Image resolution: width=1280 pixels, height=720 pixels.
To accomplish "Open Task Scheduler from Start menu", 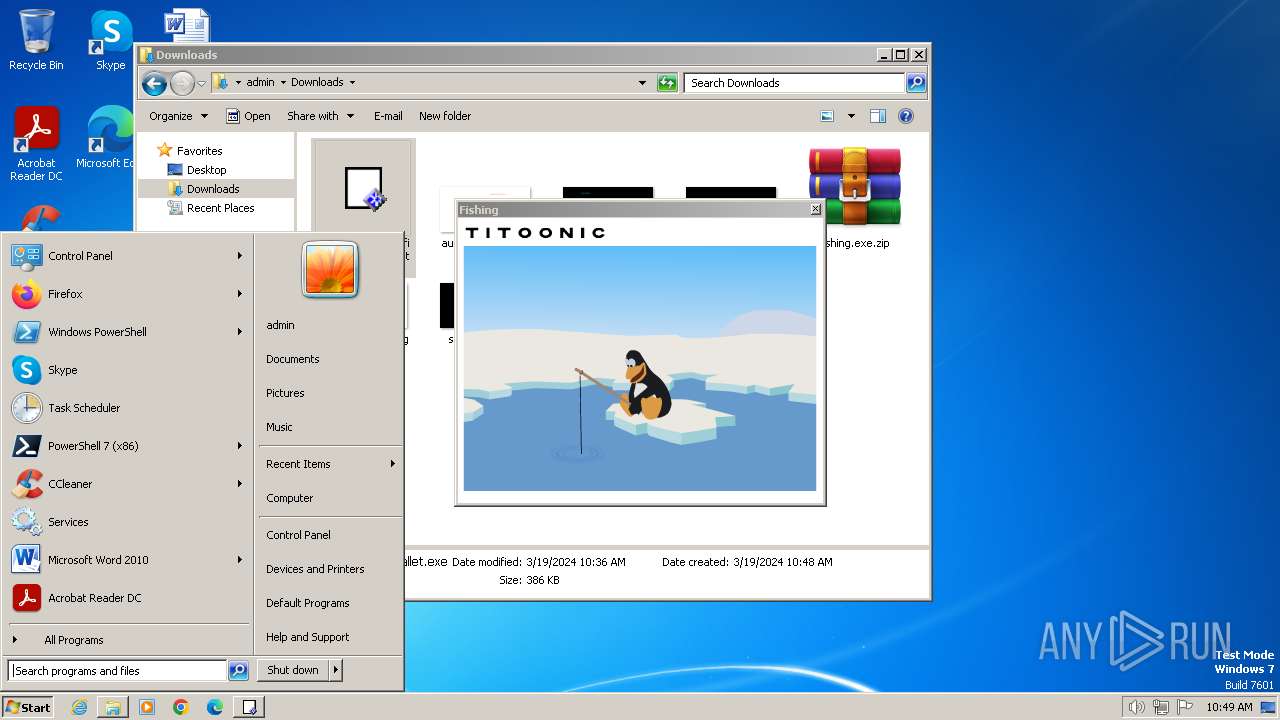I will 127,408.
